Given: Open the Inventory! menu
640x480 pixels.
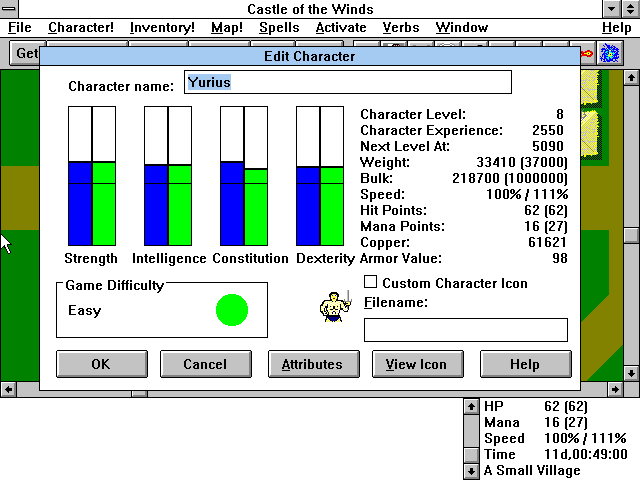Looking at the screenshot, I should point(162,28).
